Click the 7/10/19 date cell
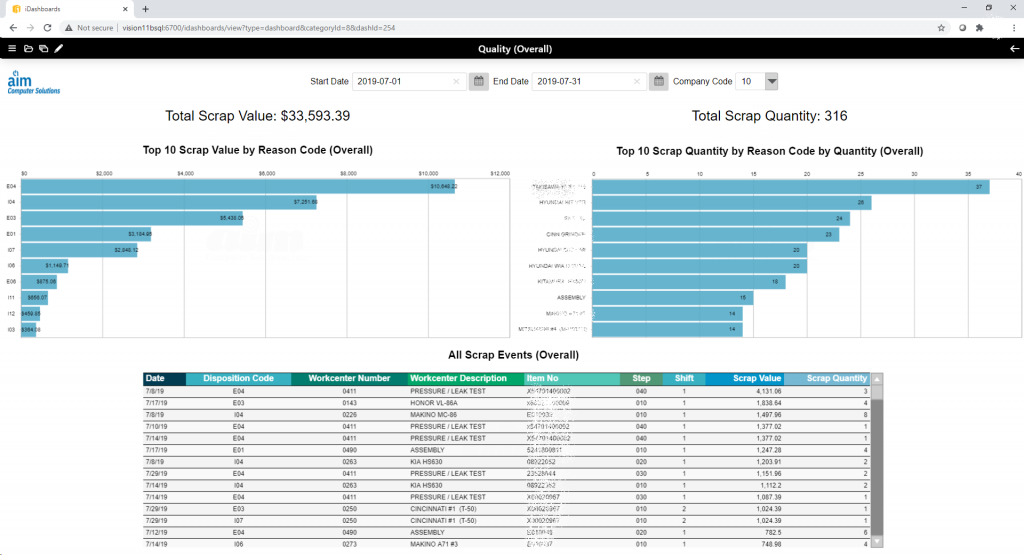 155,426
